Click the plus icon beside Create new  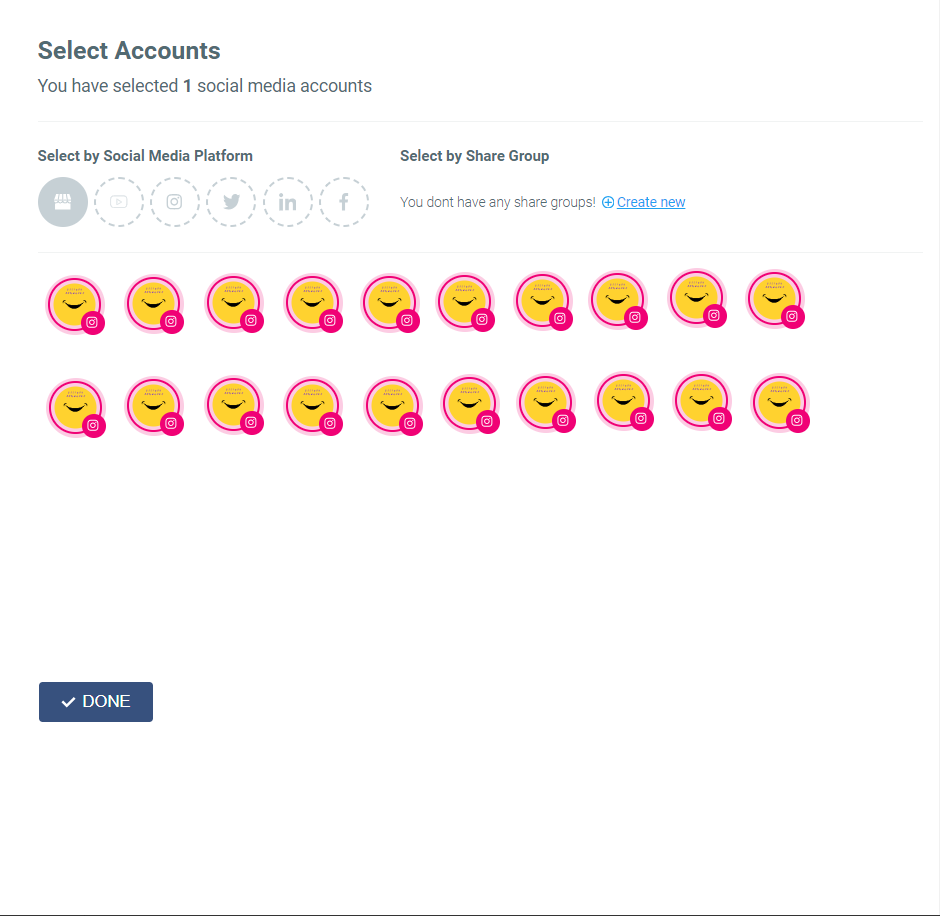[607, 202]
